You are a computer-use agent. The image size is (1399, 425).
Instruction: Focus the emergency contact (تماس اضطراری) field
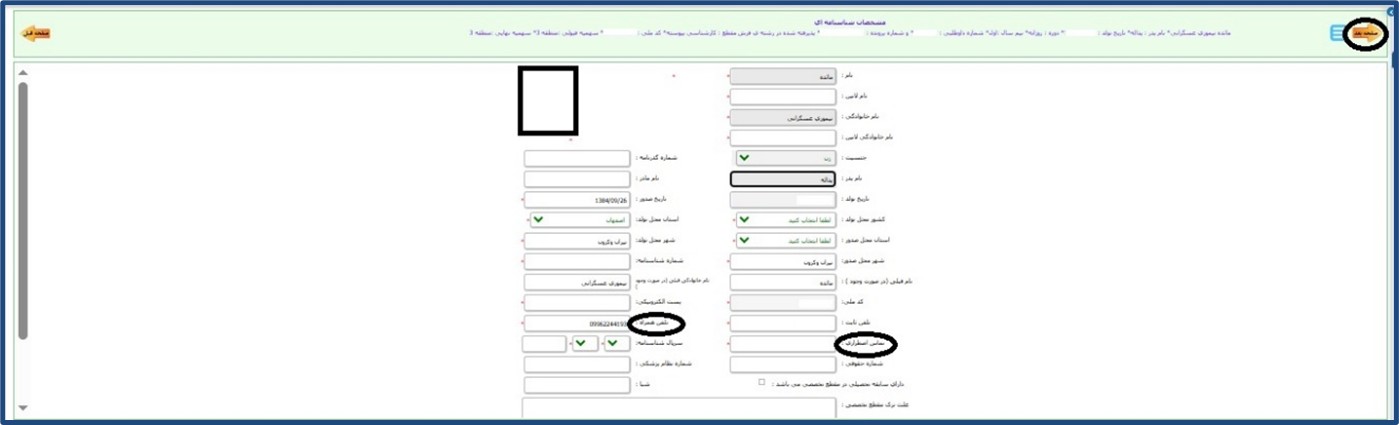tap(782, 344)
